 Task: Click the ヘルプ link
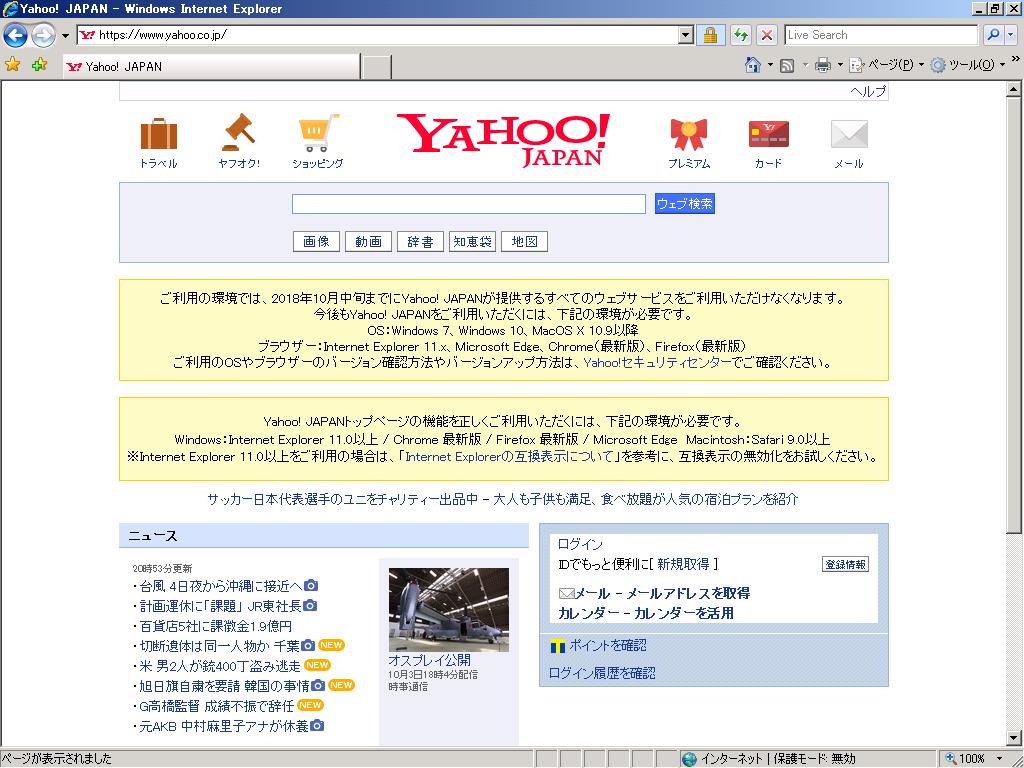868,91
